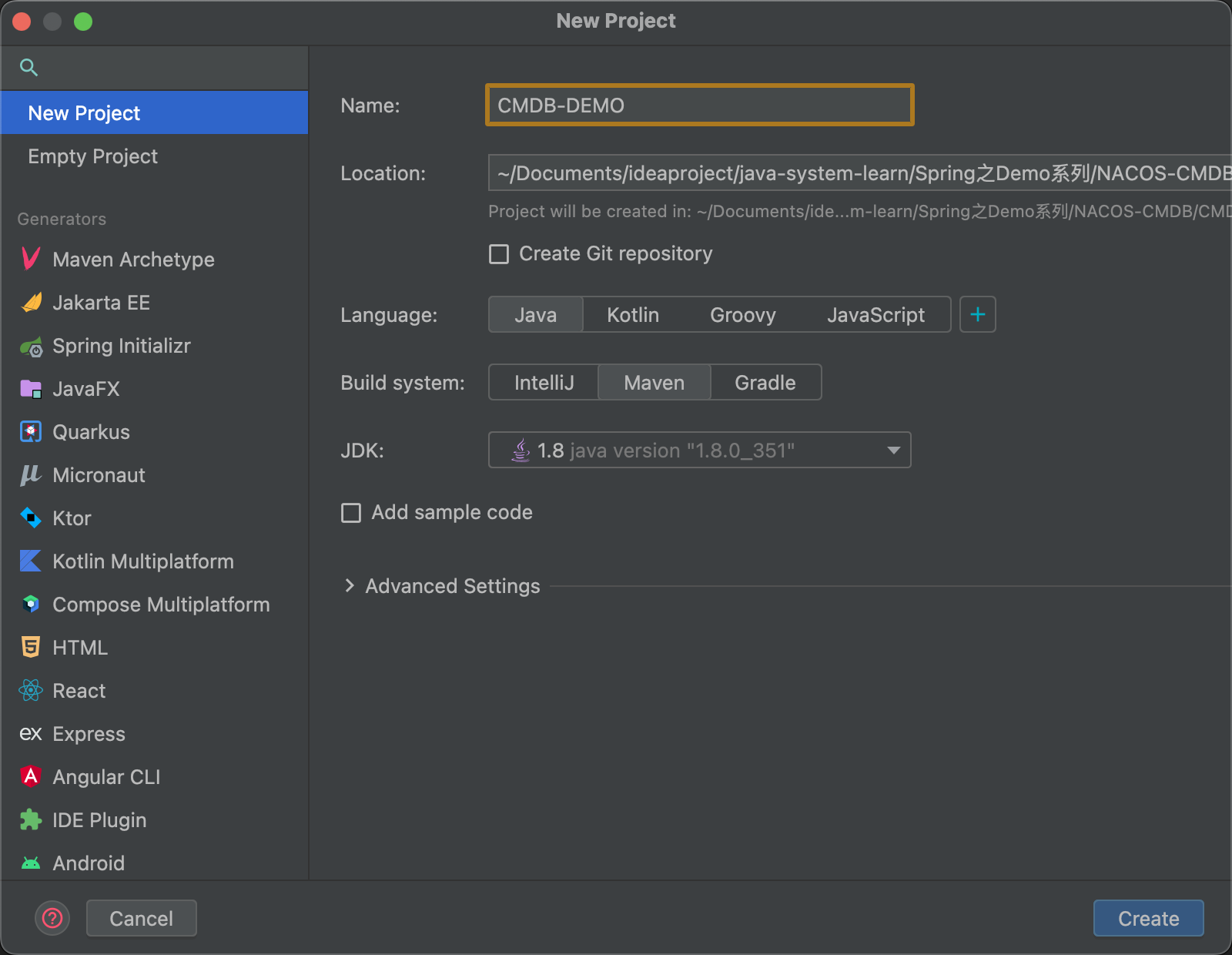Image resolution: width=1232 pixels, height=955 pixels.
Task: Click the Micronaut mu icon
Action: click(31, 475)
